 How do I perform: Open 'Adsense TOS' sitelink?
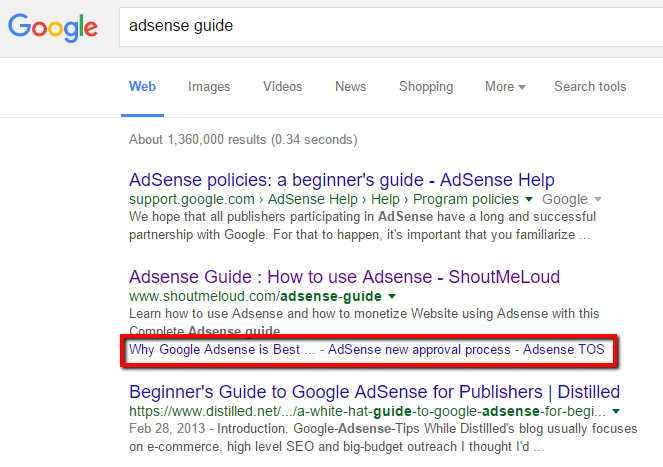coord(564,349)
